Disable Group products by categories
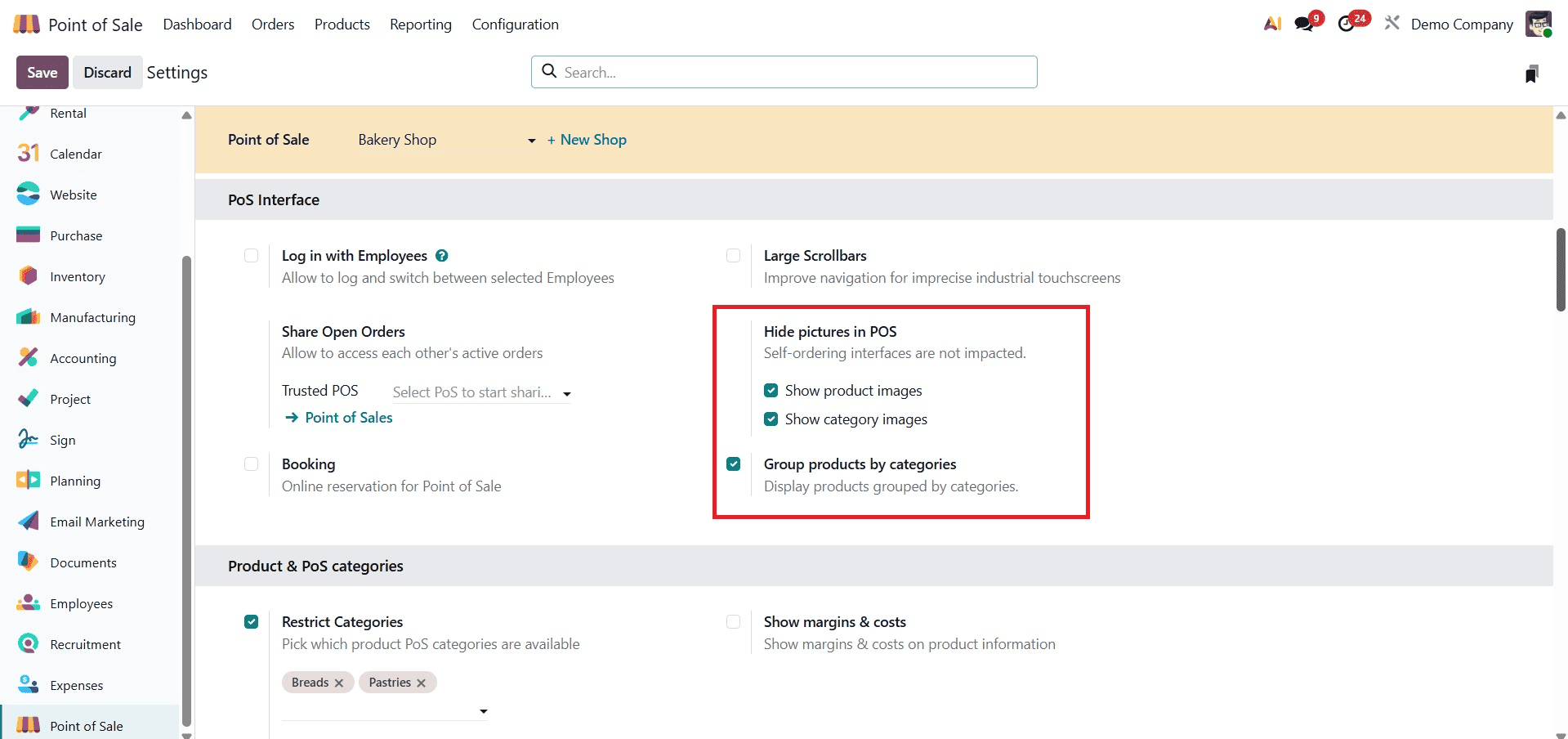Viewport: 1568px width, 739px height. tap(734, 464)
